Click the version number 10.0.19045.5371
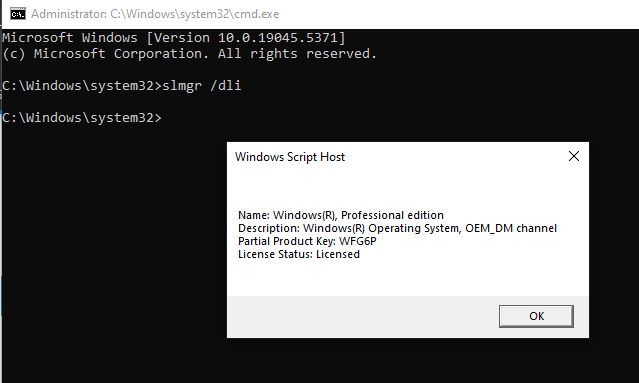The width and height of the screenshot is (639, 383). [x=278, y=38]
